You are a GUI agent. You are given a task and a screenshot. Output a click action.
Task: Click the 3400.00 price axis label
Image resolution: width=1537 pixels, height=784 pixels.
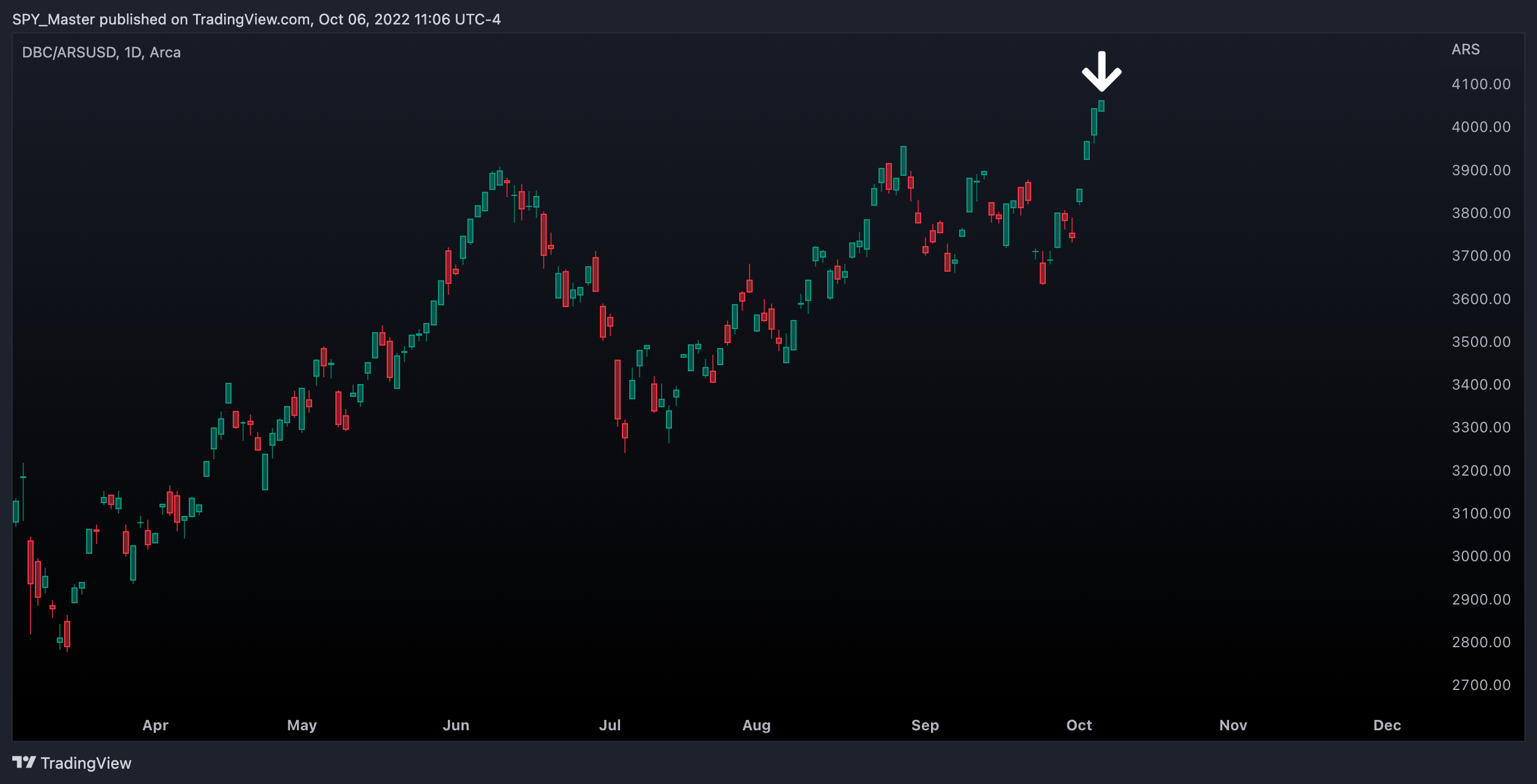(x=1481, y=385)
